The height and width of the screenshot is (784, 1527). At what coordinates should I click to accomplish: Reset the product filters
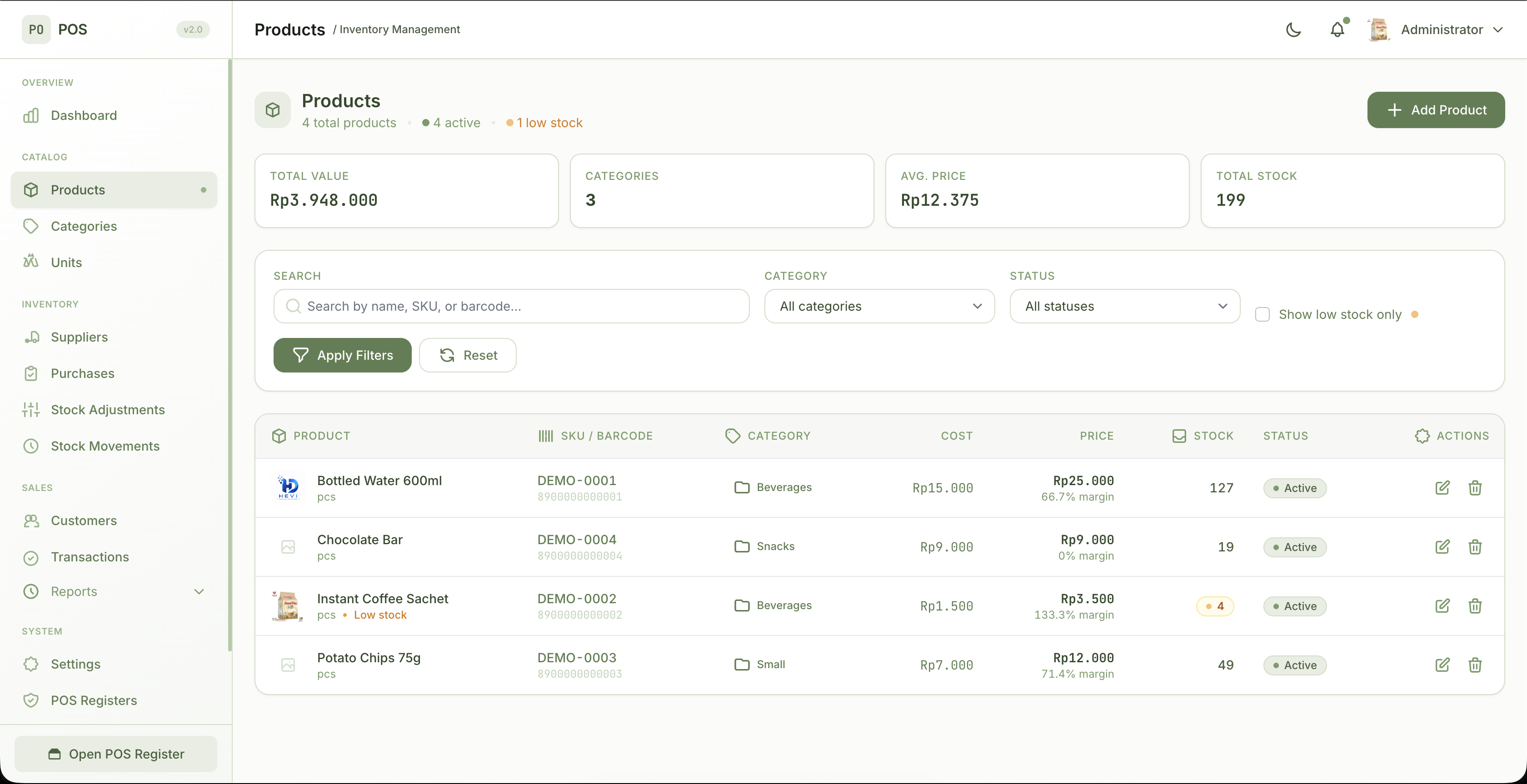[x=468, y=356]
